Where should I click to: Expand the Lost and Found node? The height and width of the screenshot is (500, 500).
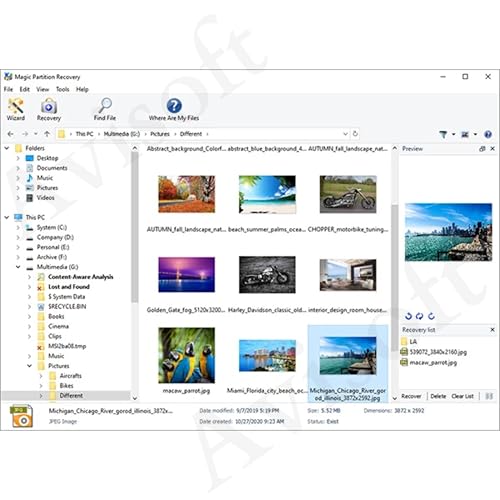pos(29,287)
